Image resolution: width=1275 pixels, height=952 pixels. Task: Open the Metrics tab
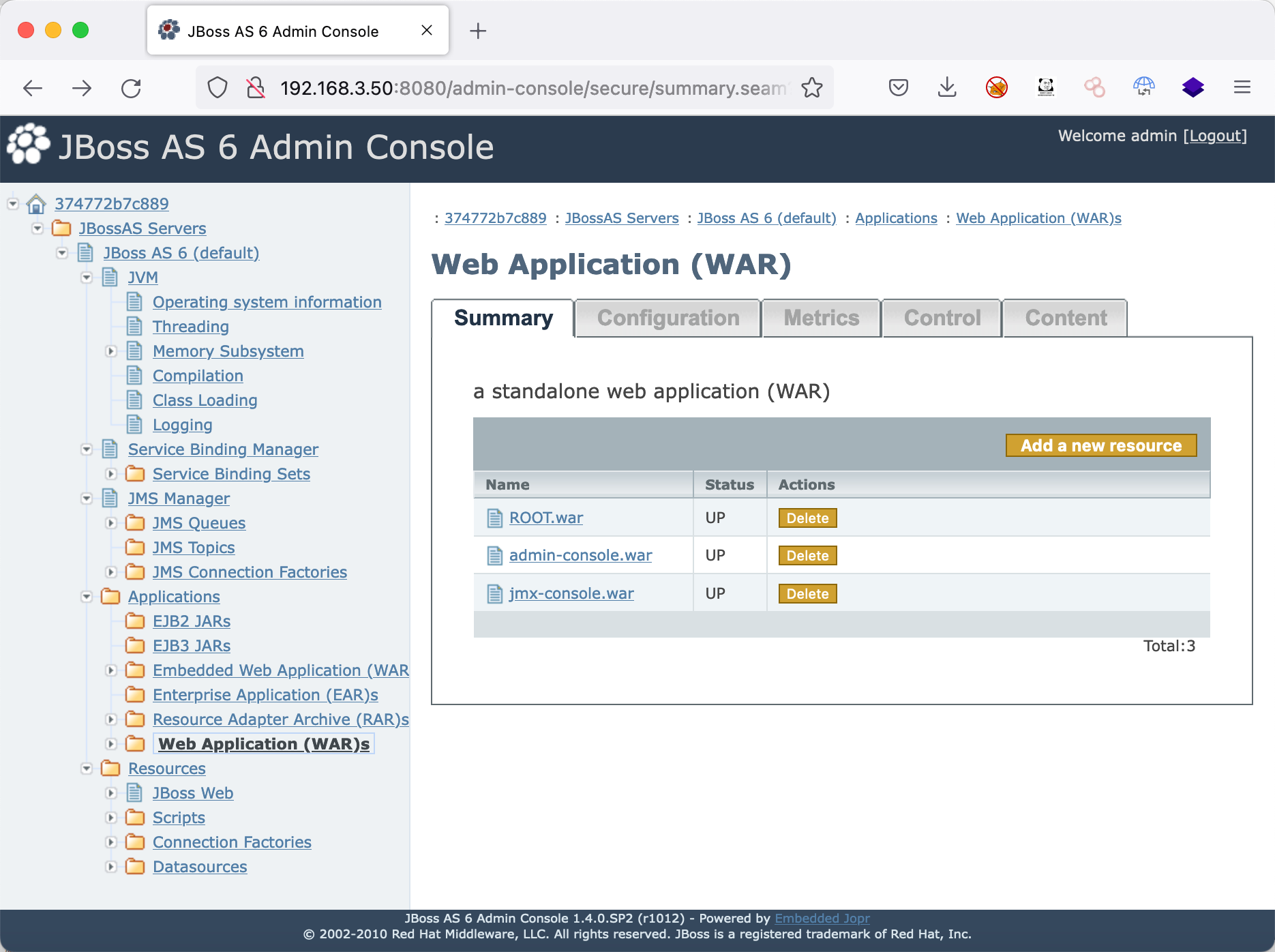pyautogui.click(x=821, y=318)
